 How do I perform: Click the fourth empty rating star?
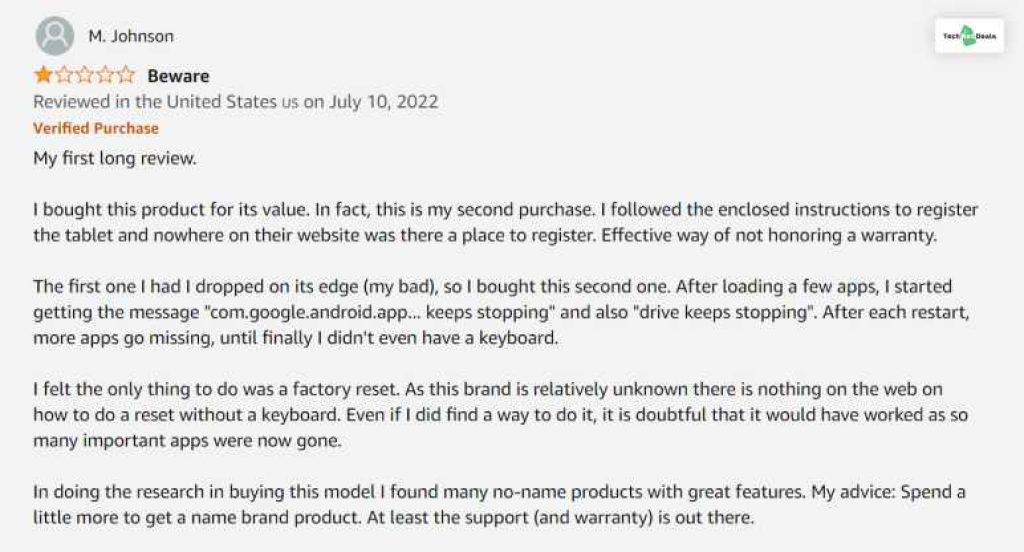coord(105,75)
